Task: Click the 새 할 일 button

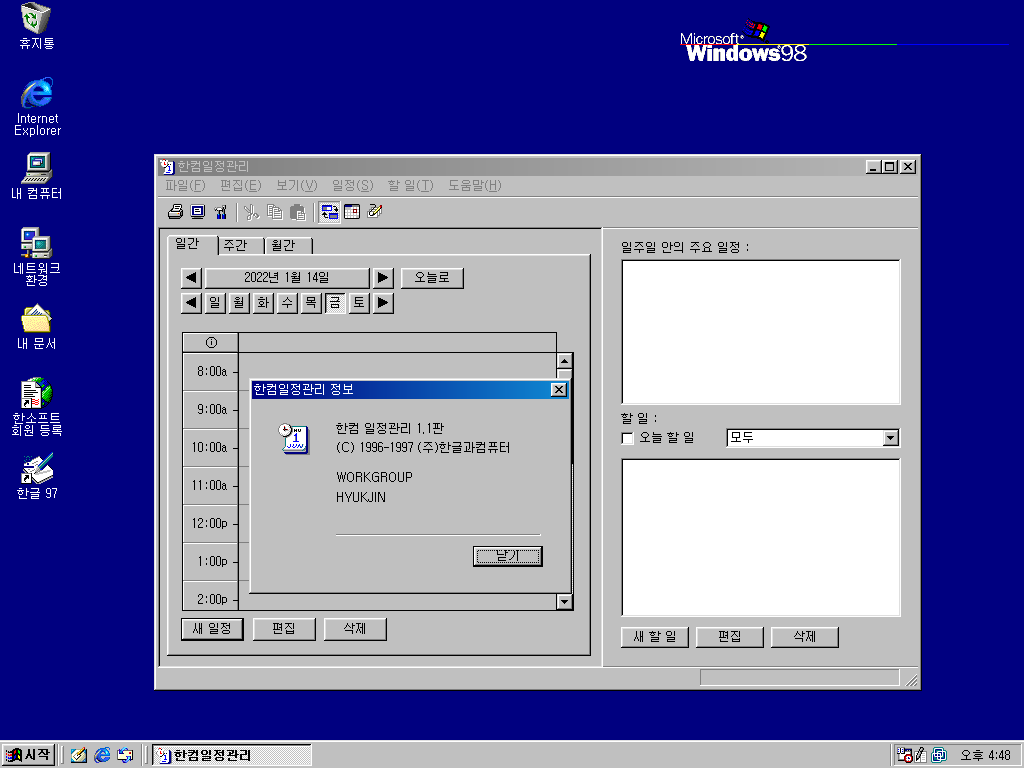Action: click(655, 637)
